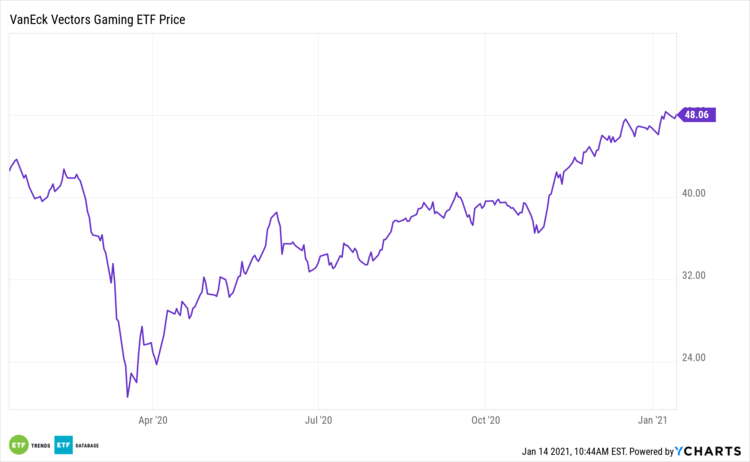Click the price line's starting point at left edge
The width and height of the screenshot is (750, 462).
pos(9,171)
